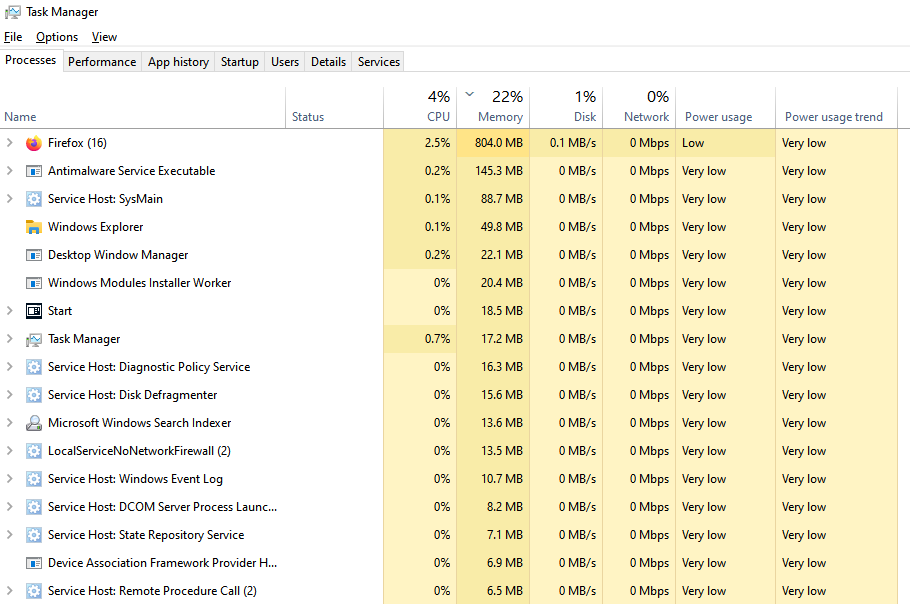This screenshot has width=910, height=604.
Task: Click the Windows Event Log gear icon
Action: coord(34,479)
